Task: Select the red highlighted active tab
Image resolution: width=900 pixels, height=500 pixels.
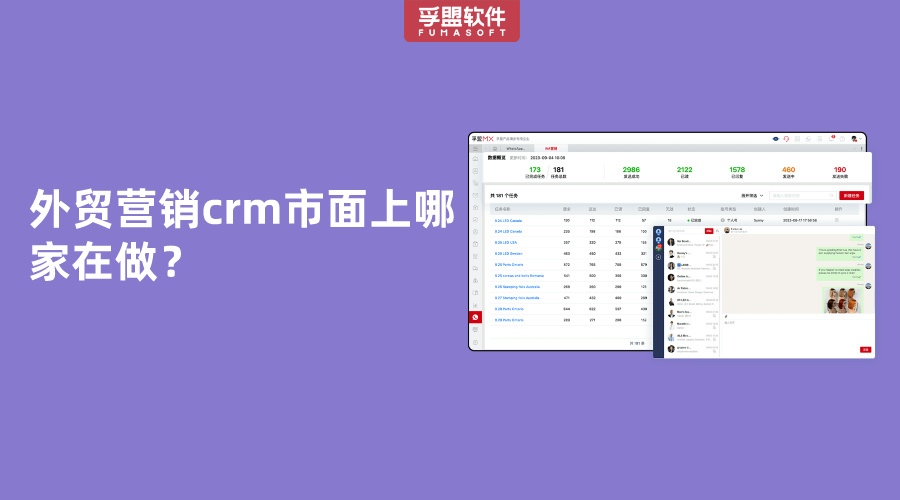Action: (x=550, y=149)
